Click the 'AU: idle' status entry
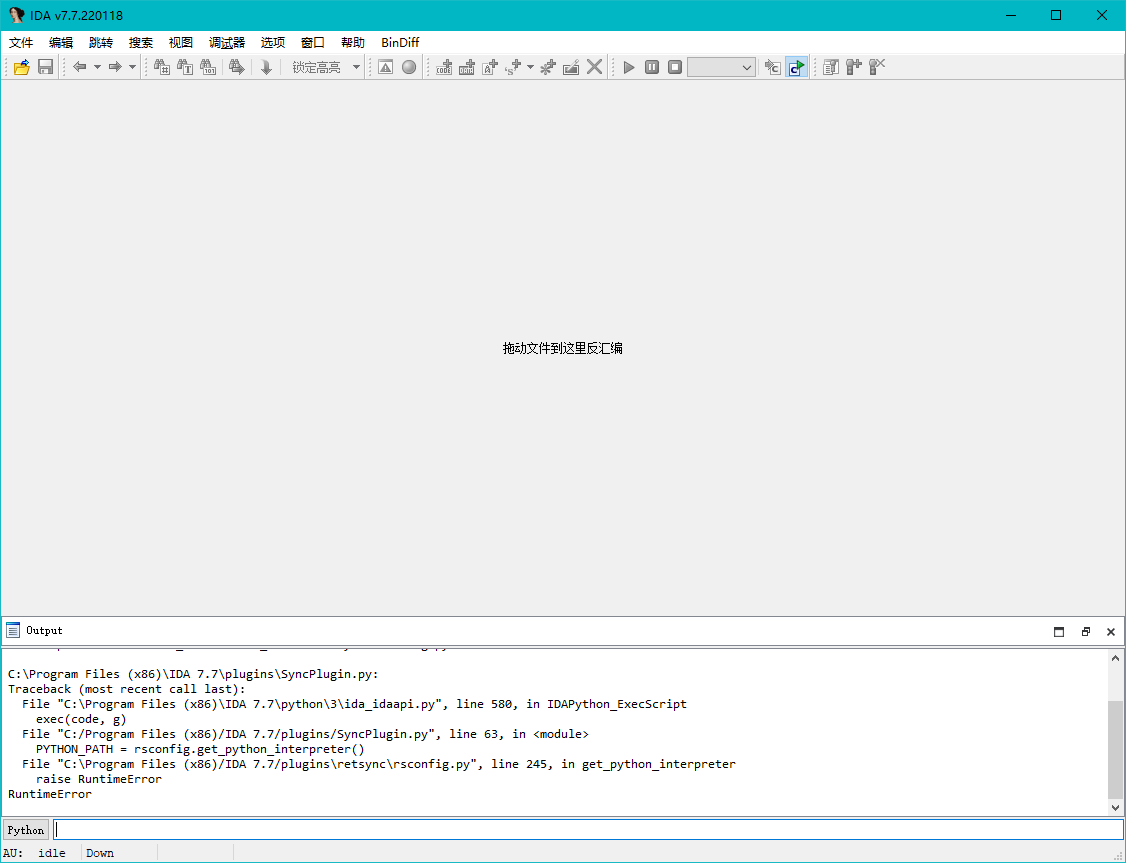Viewport: 1126px width, 863px height. coord(34,853)
